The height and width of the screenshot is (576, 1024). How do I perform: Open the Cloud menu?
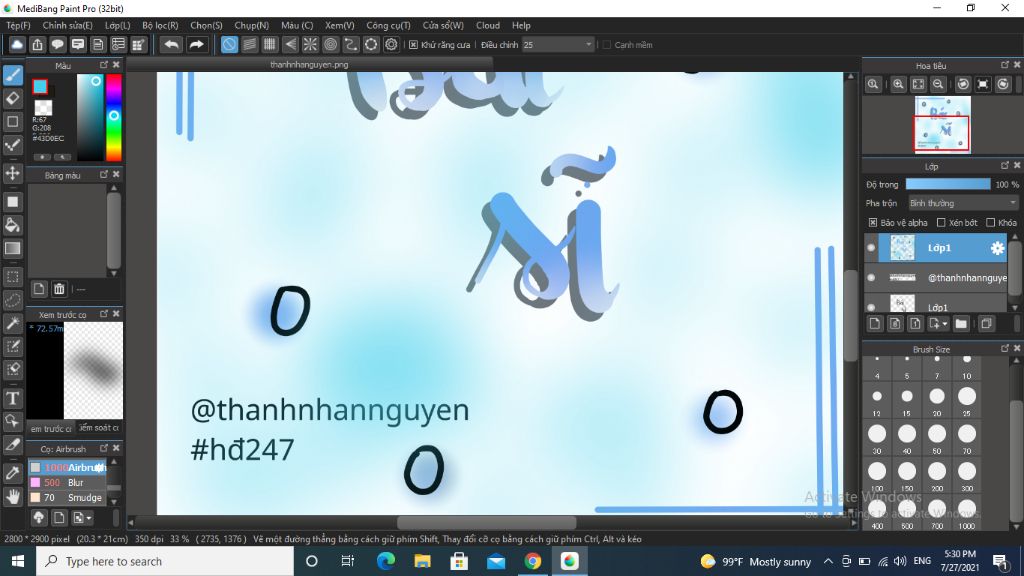coord(488,25)
